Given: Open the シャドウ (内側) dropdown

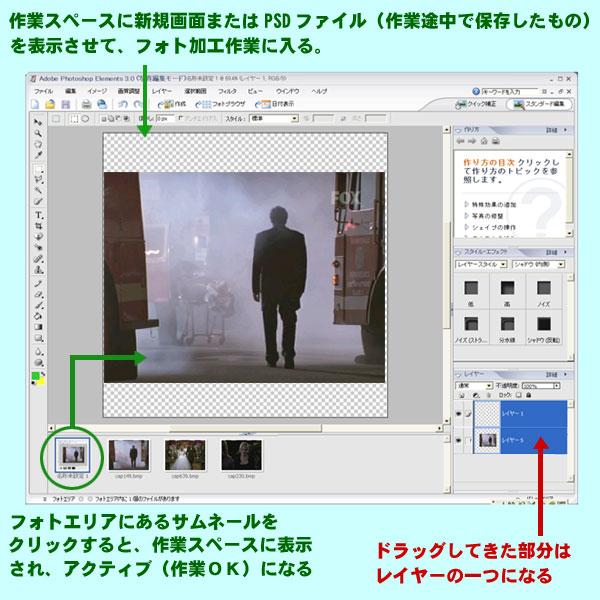Looking at the screenshot, I should pos(538,264).
